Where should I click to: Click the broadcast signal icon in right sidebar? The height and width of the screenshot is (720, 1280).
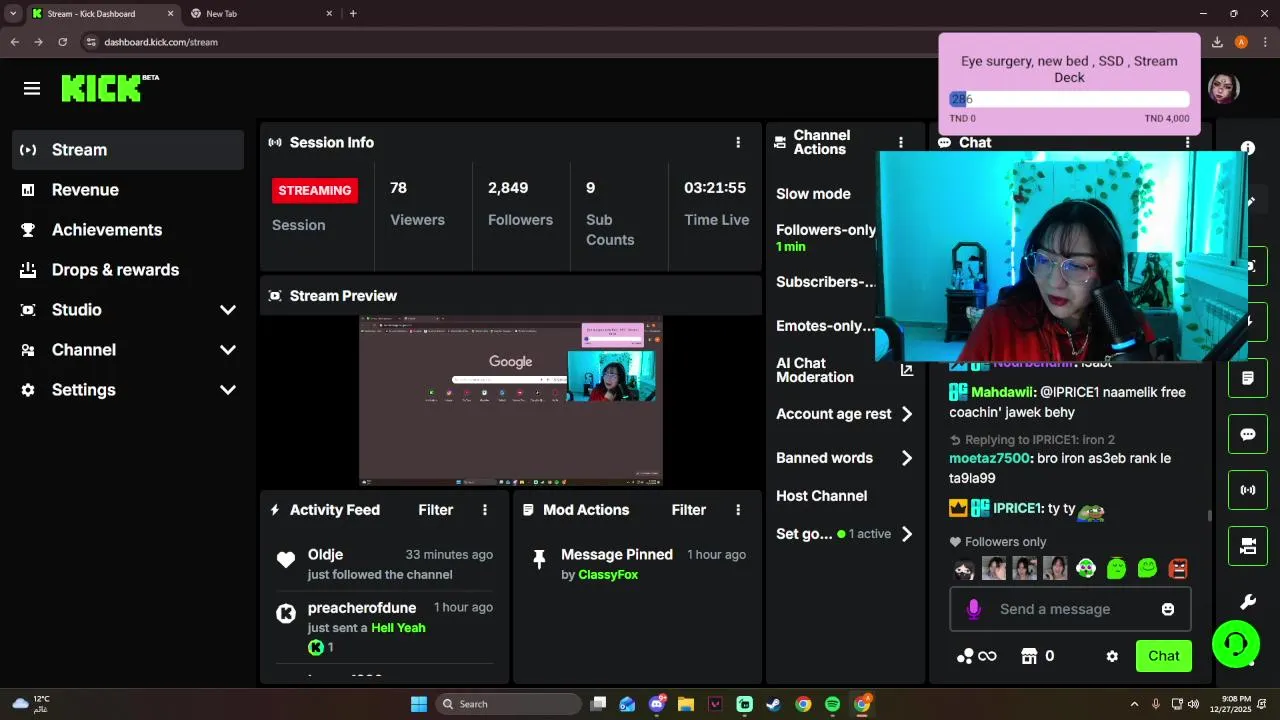click(x=1248, y=490)
